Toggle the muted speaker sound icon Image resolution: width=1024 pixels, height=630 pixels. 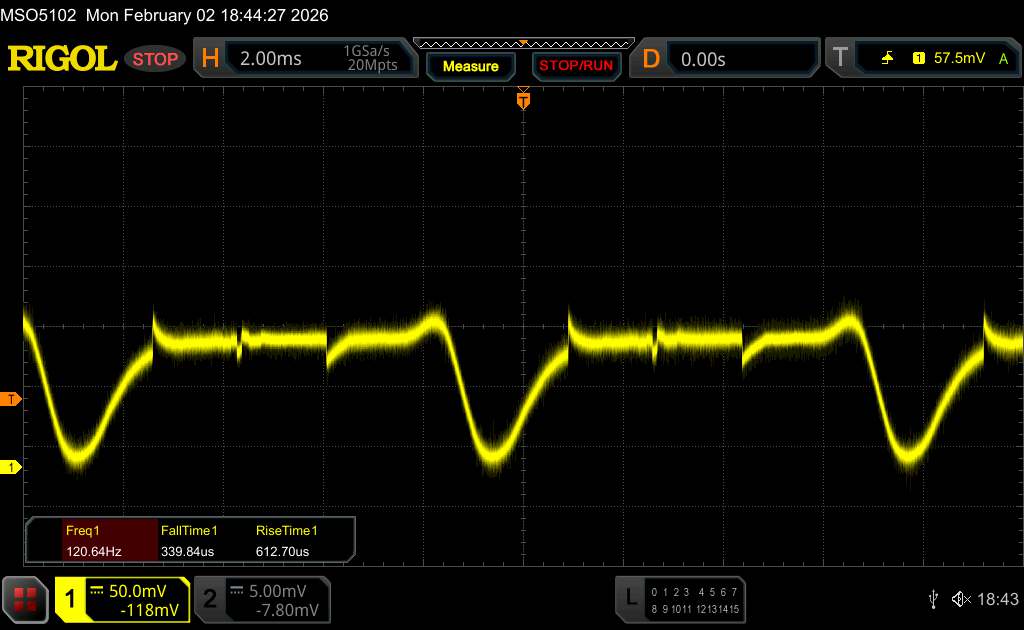coord(961,598)
